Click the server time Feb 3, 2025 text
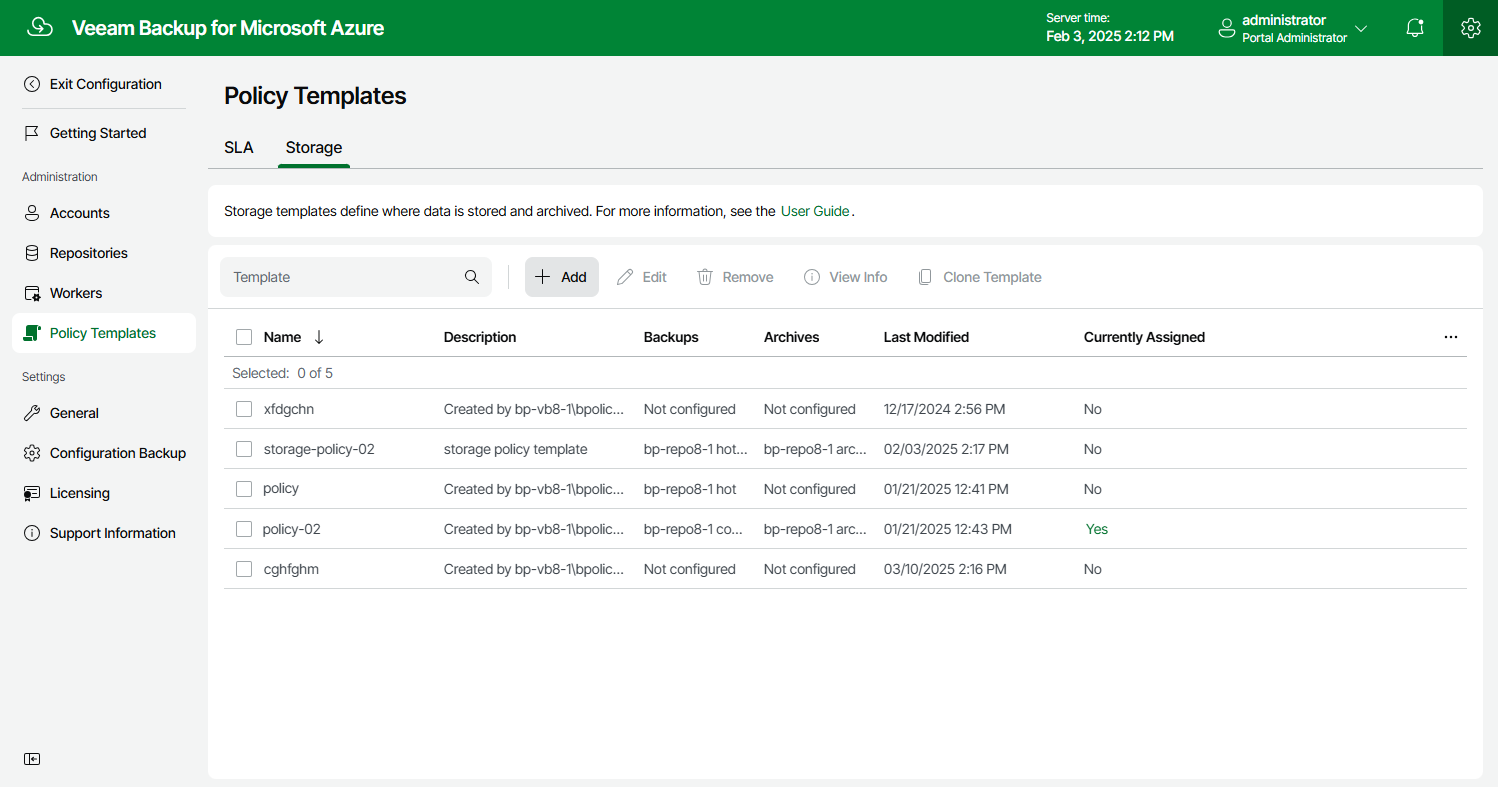 pos(1110,36)
